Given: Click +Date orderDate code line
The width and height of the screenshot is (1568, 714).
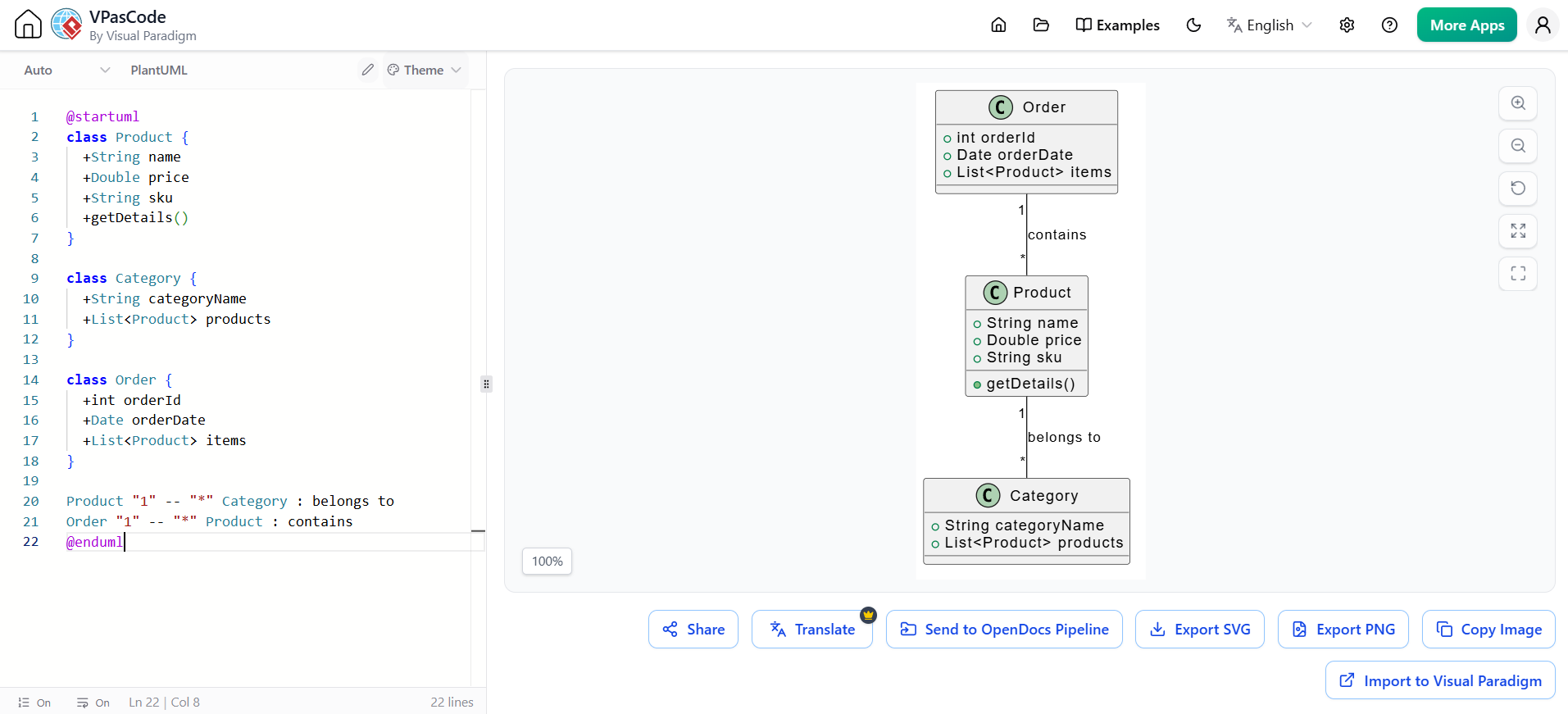Looking at the screenshot, I should pyautogui.click(x=144, y=420).
